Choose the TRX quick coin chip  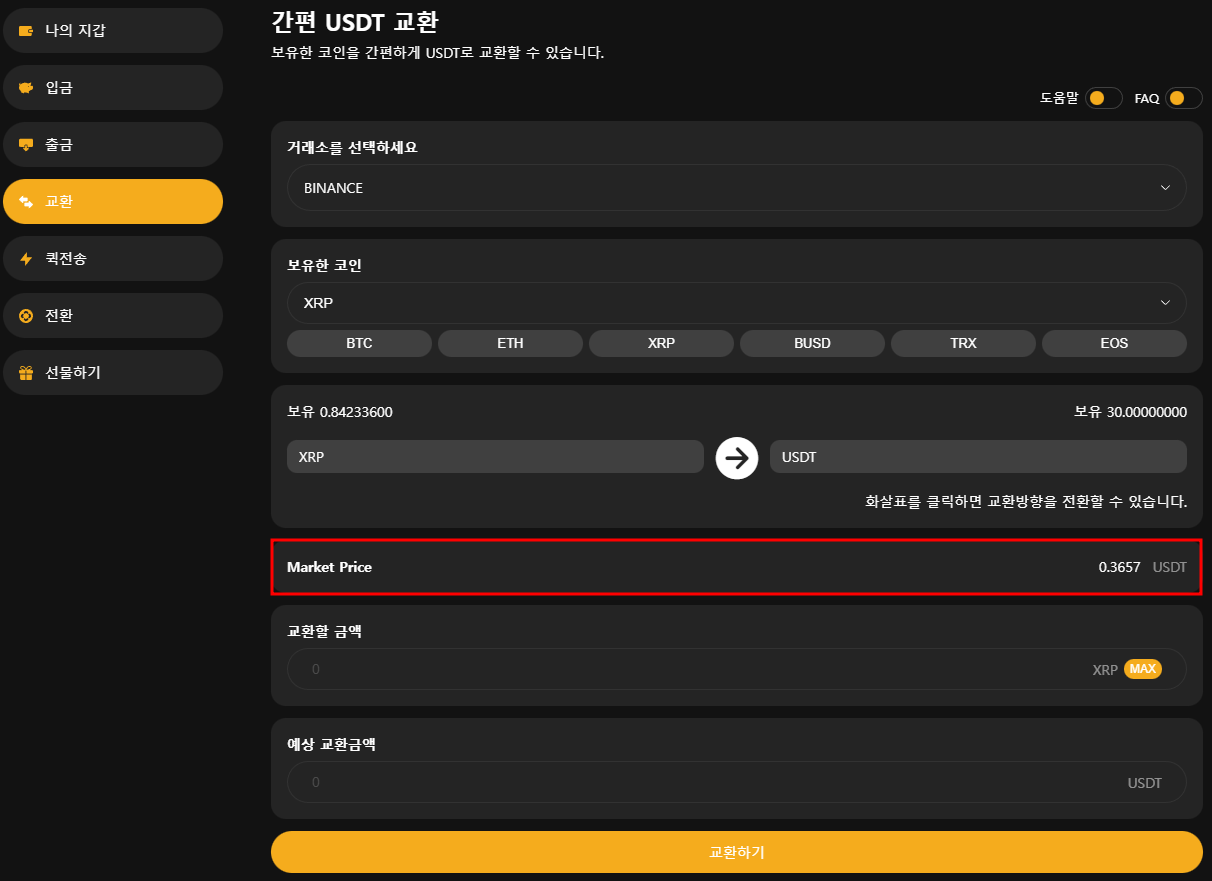pos(963,343)
